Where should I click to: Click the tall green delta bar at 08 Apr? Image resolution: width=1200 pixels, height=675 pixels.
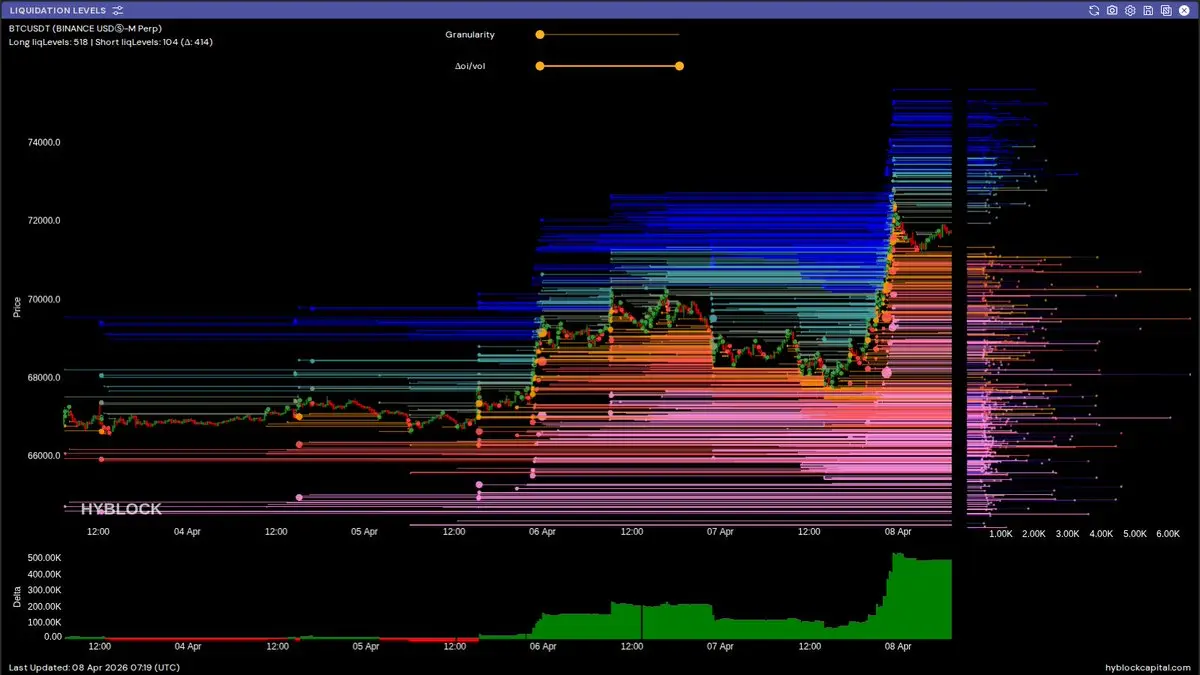(x=897, y=597)
